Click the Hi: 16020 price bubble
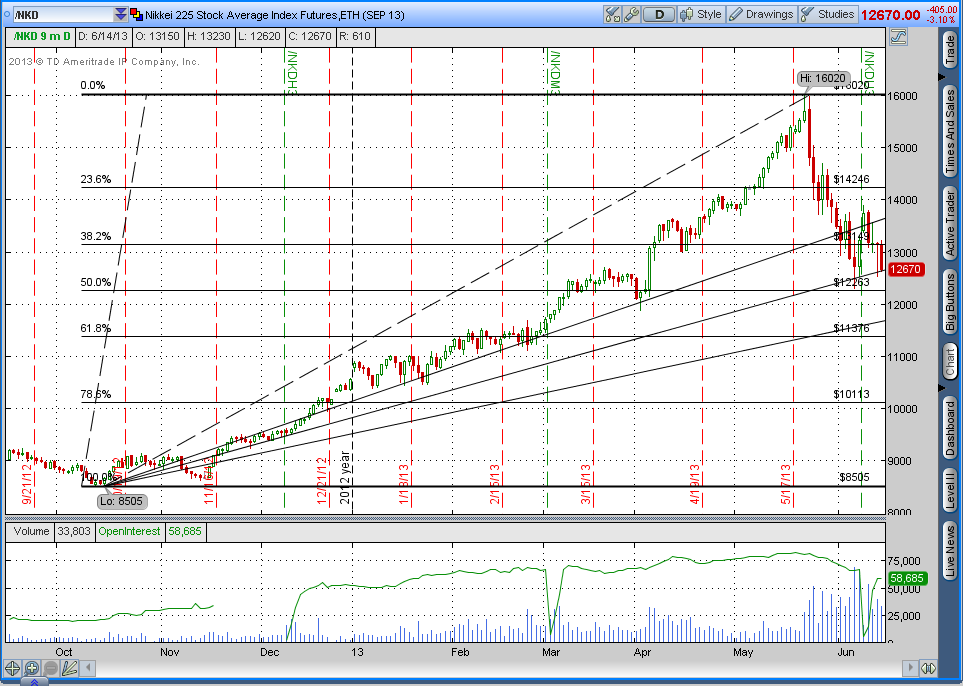 pos(823,78)
